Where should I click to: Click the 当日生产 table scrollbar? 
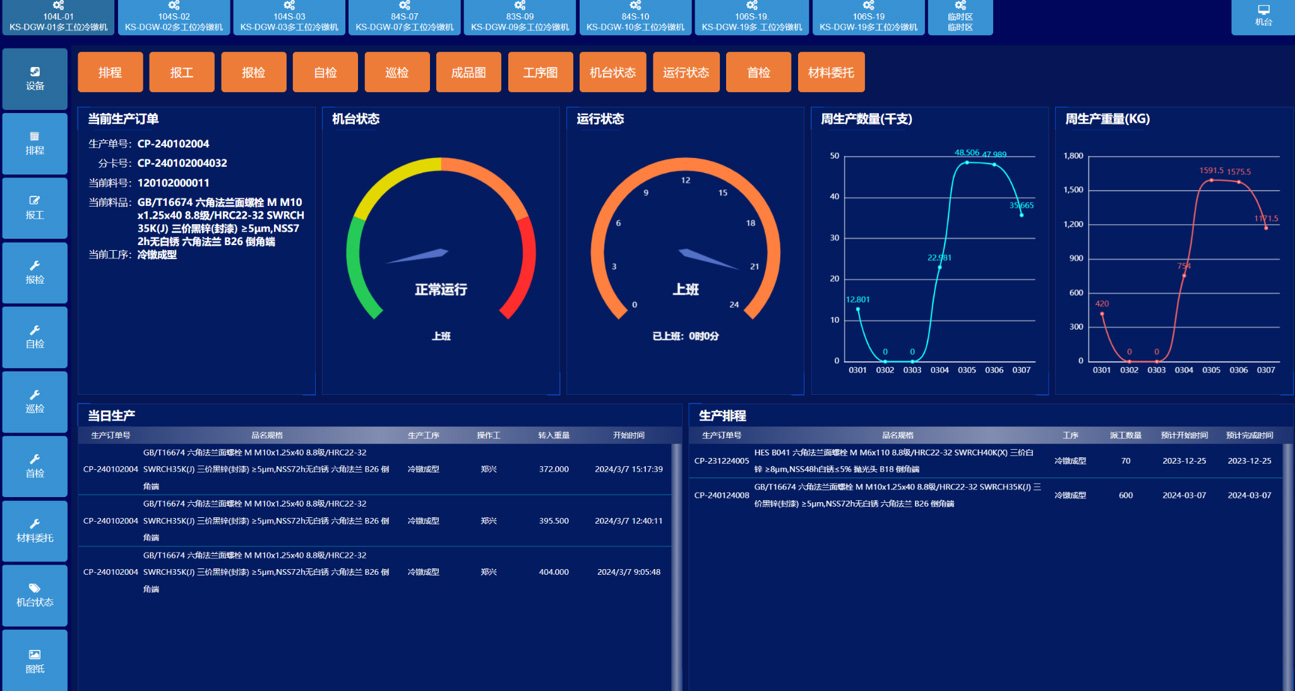(x=676, y=560)
